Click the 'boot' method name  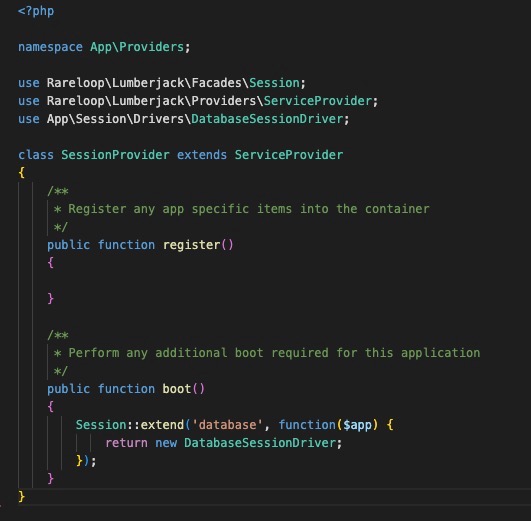177,389
